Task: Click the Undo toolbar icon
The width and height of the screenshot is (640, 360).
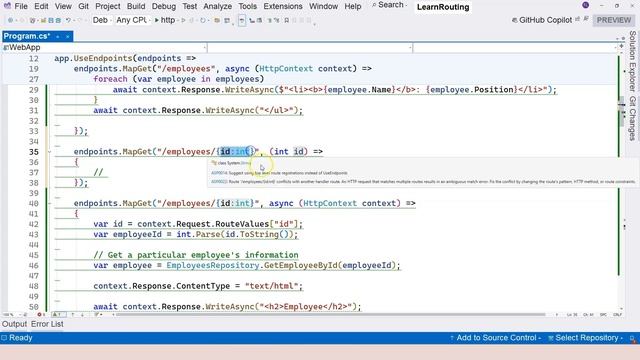Action: click(x=69, y=20)
